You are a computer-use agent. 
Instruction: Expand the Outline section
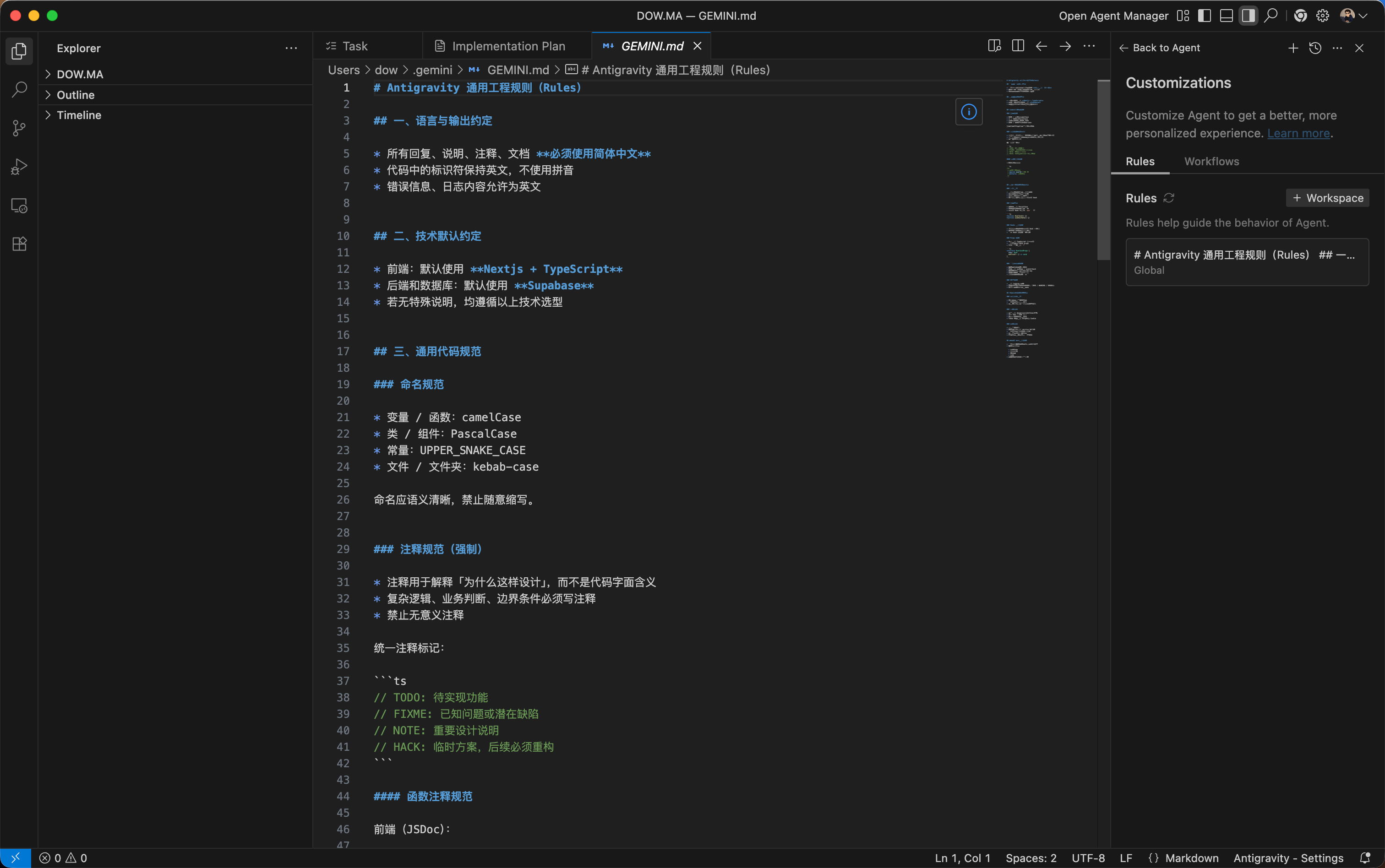75,95
